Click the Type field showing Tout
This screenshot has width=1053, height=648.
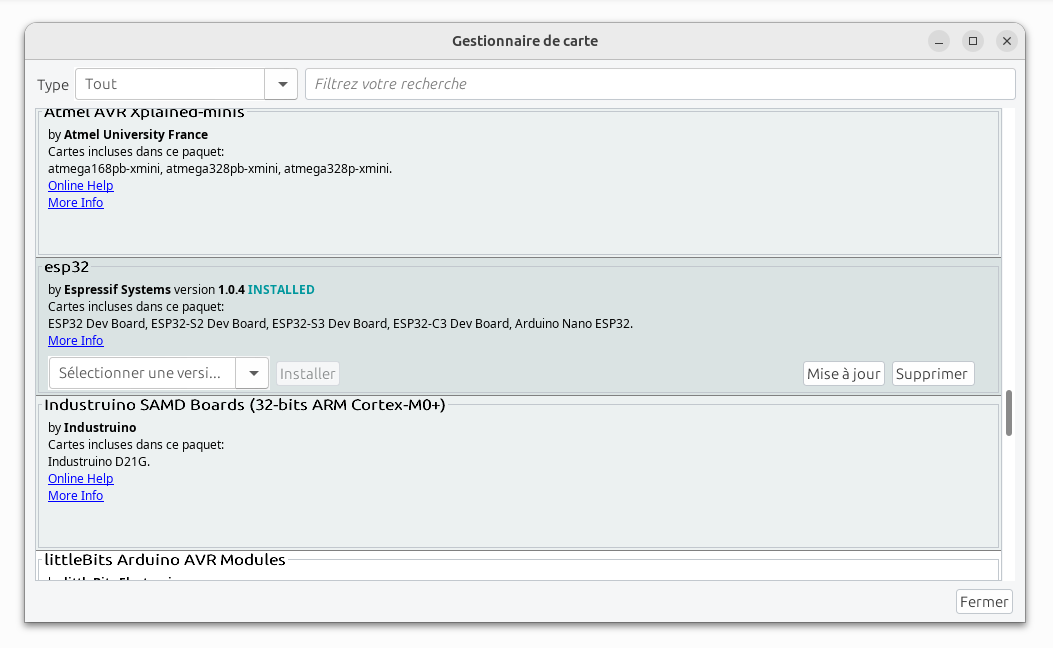(x=170, y=84)
